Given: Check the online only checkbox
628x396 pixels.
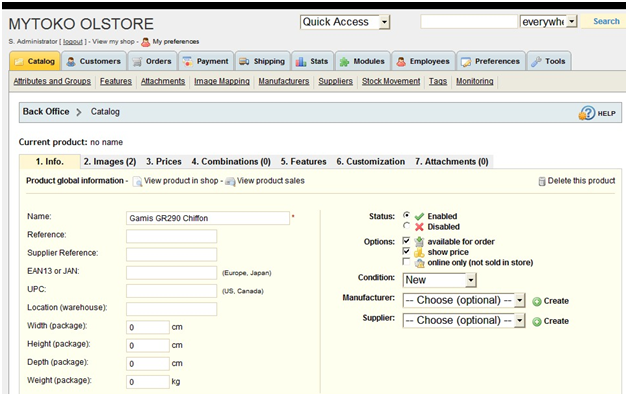Looking at the screenshot, I should [406, 261].
